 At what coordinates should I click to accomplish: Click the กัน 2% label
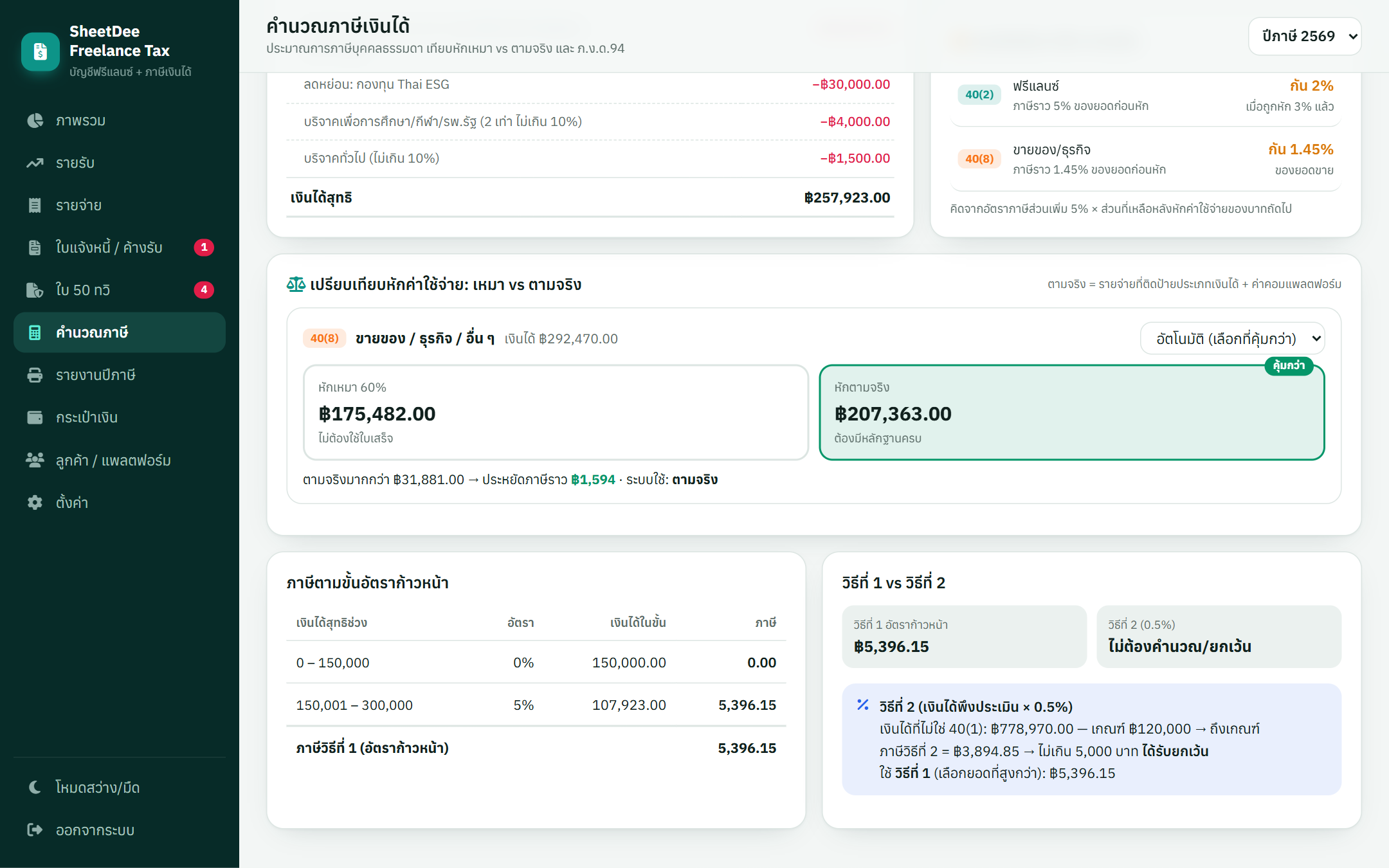coord(1311,86)
